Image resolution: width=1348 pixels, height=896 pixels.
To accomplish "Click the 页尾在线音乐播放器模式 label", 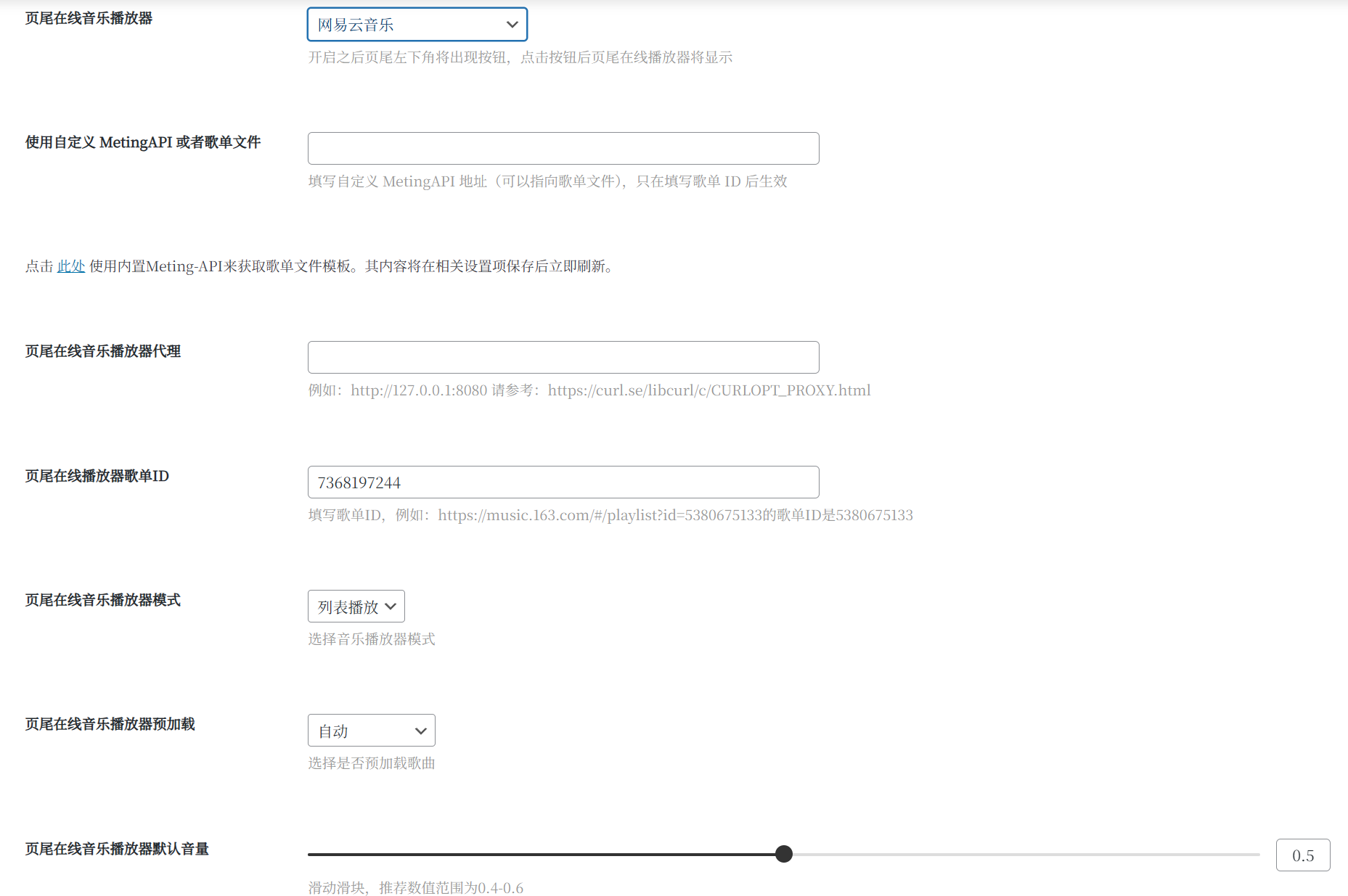I will coord(103,600).
